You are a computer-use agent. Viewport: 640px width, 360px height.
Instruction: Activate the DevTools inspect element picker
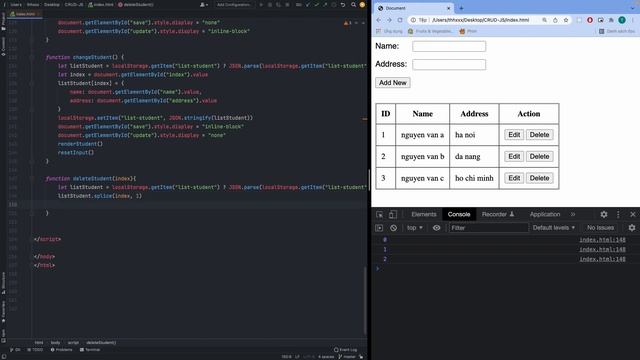380,215
